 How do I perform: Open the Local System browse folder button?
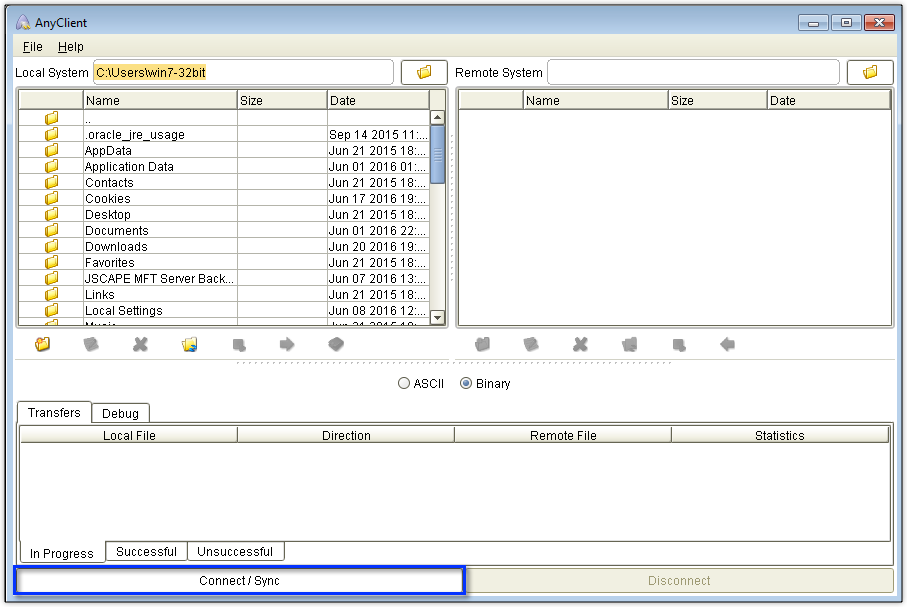424,72
